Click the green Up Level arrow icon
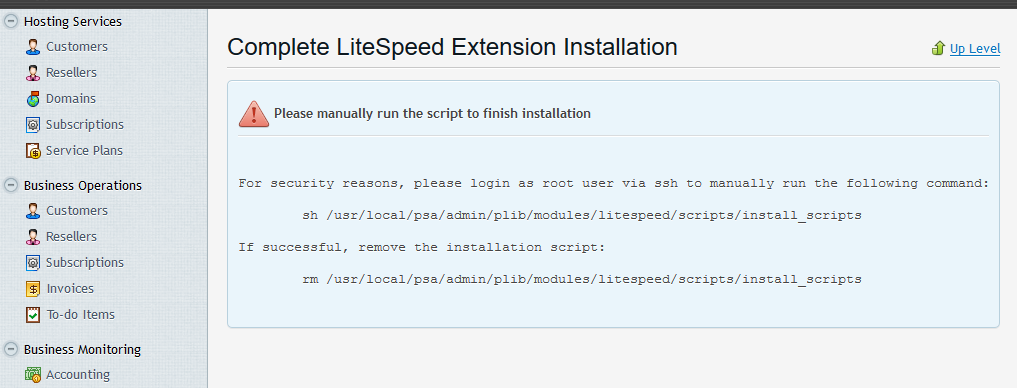This screenshot has width=1017, height=388. click(938, 48)
